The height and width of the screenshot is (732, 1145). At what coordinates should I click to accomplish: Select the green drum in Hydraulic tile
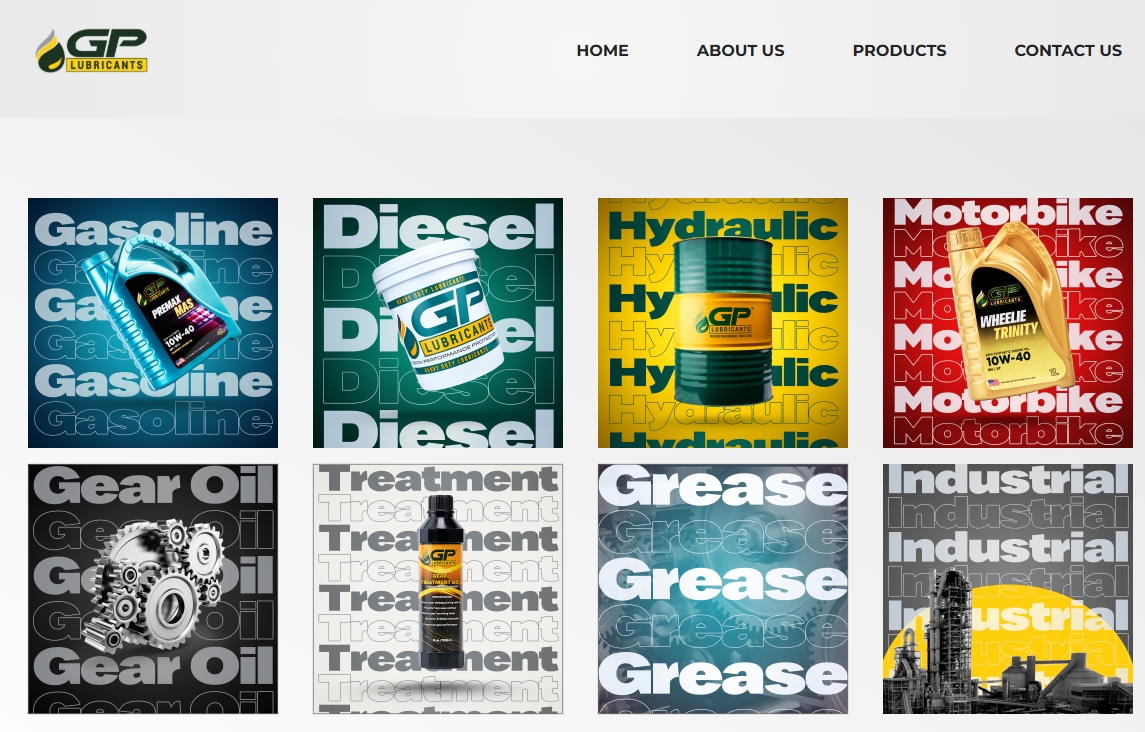click(x=722, y=320)
